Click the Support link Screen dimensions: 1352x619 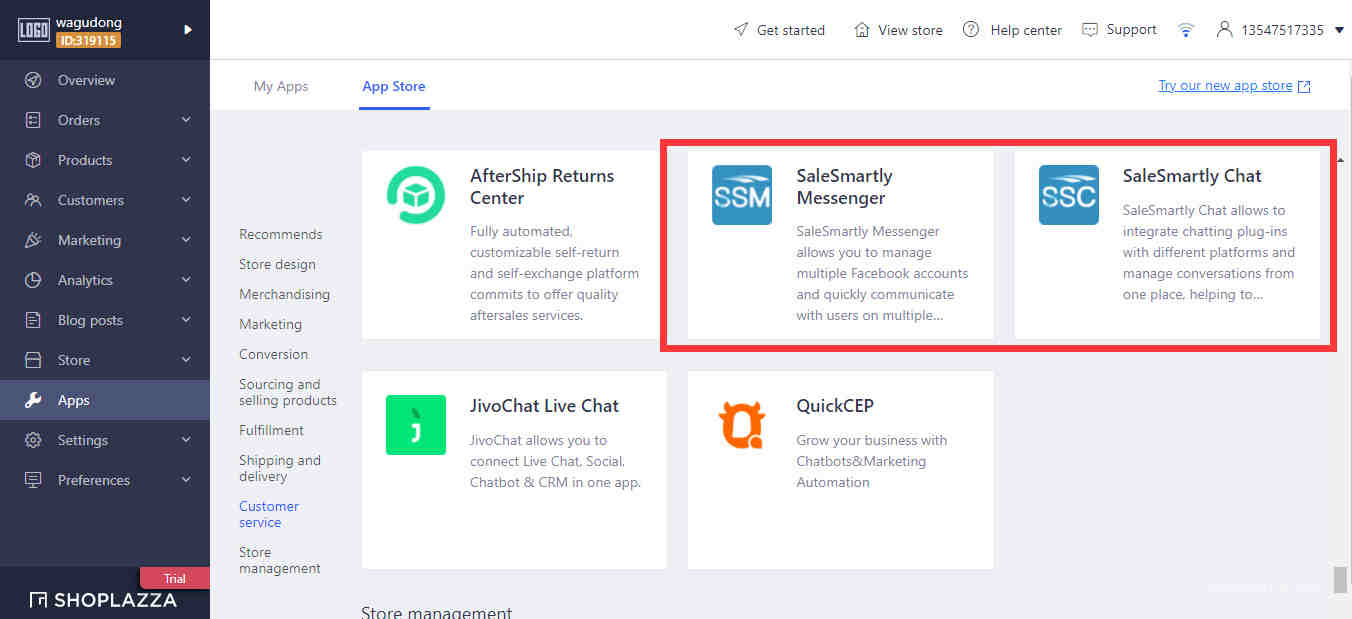point(1132,30)
